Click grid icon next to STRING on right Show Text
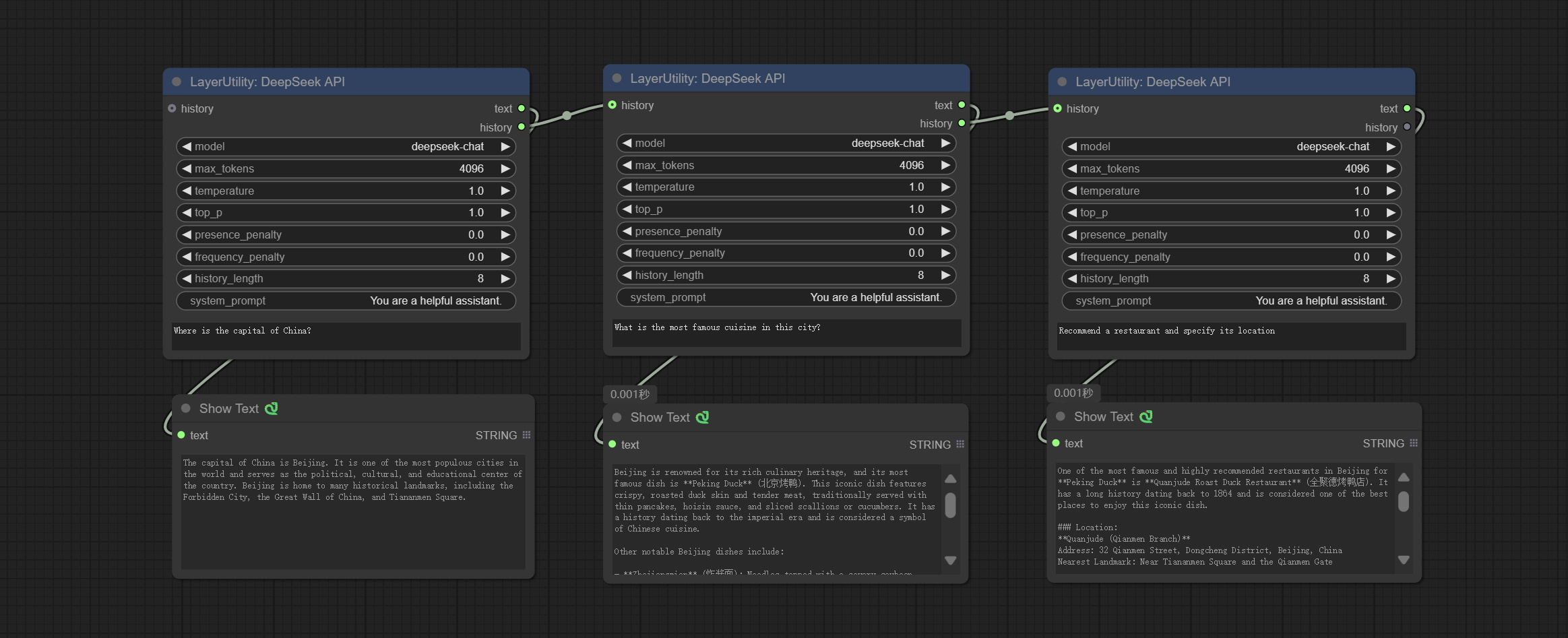1568x638 pixels. [x=1414, y=443]
